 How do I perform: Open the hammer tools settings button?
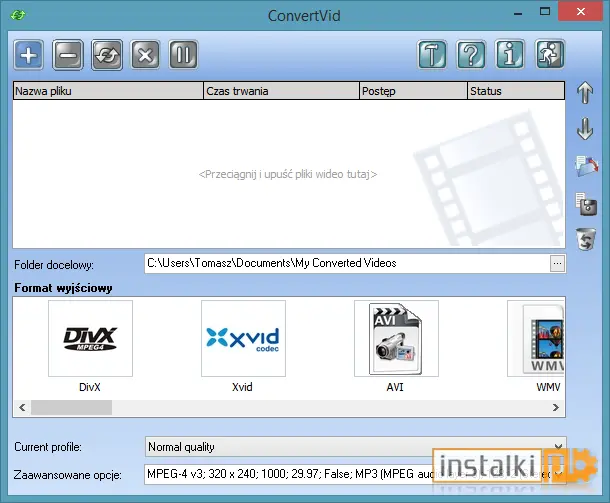[x=432, y=55]
